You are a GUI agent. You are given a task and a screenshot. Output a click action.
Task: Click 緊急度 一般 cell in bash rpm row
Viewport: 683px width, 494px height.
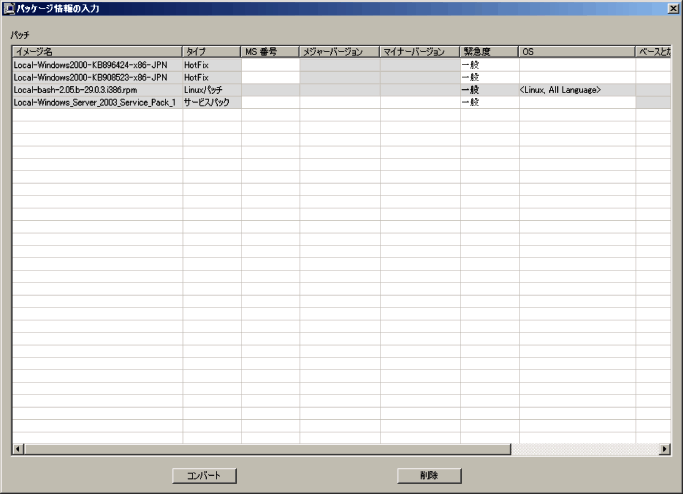coord(490,90)
